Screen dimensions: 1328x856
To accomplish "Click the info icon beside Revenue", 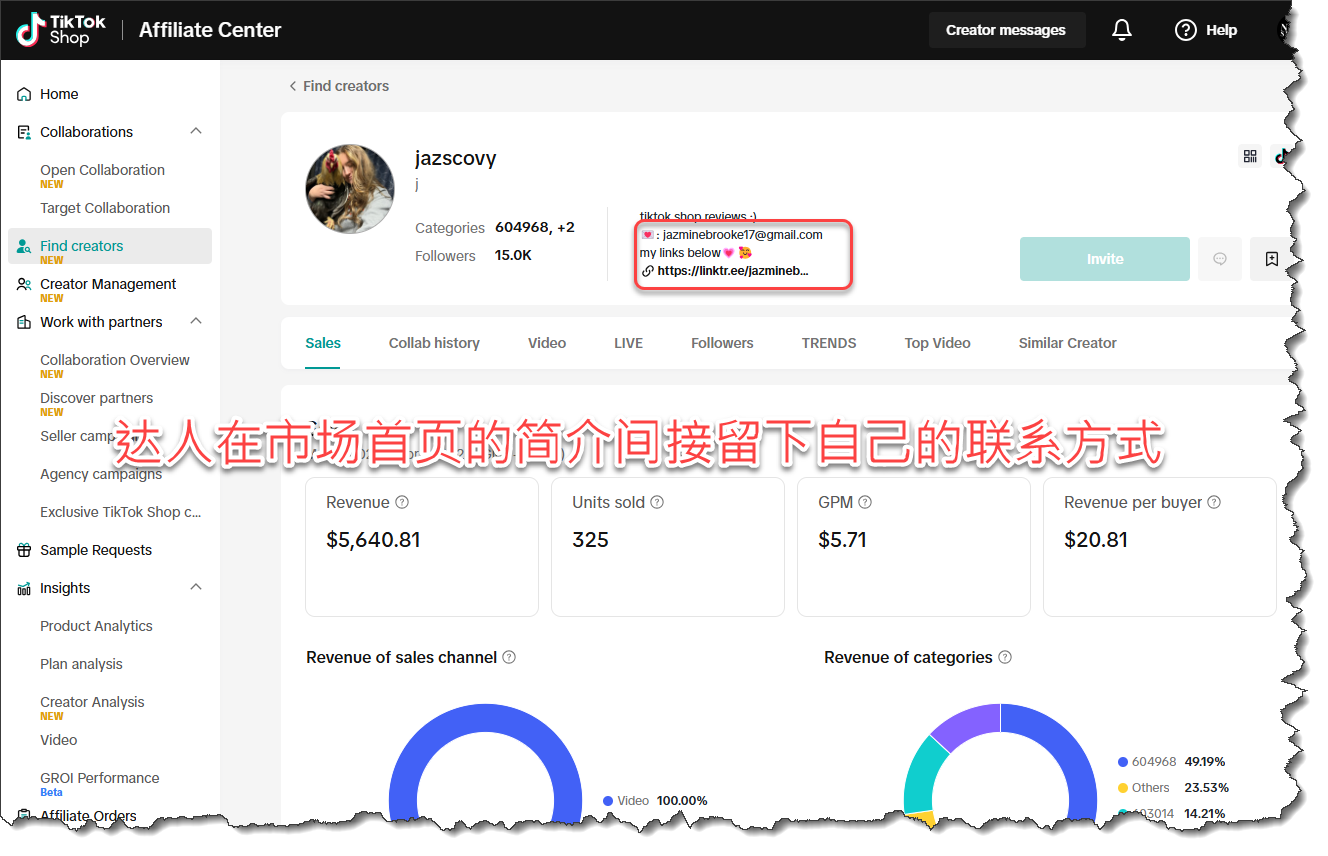I will click(x=402, y=502).
